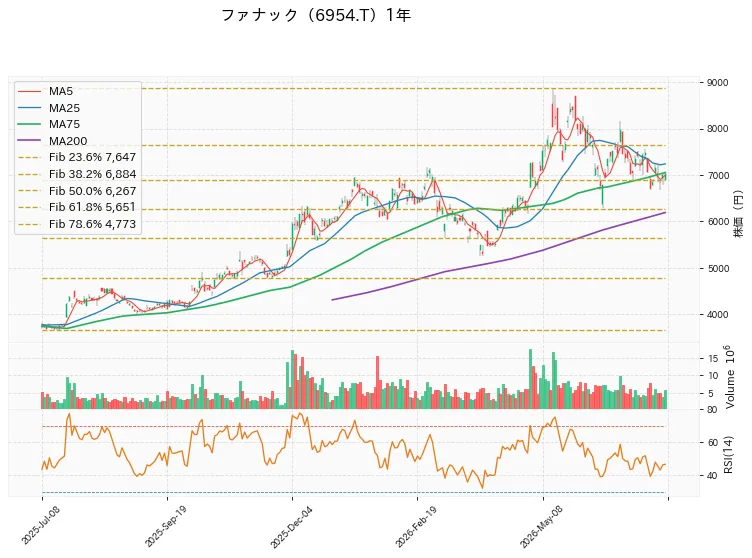Click the 2026-Feb-19 date axis label
Screen dimensions: 752x558
416,526
